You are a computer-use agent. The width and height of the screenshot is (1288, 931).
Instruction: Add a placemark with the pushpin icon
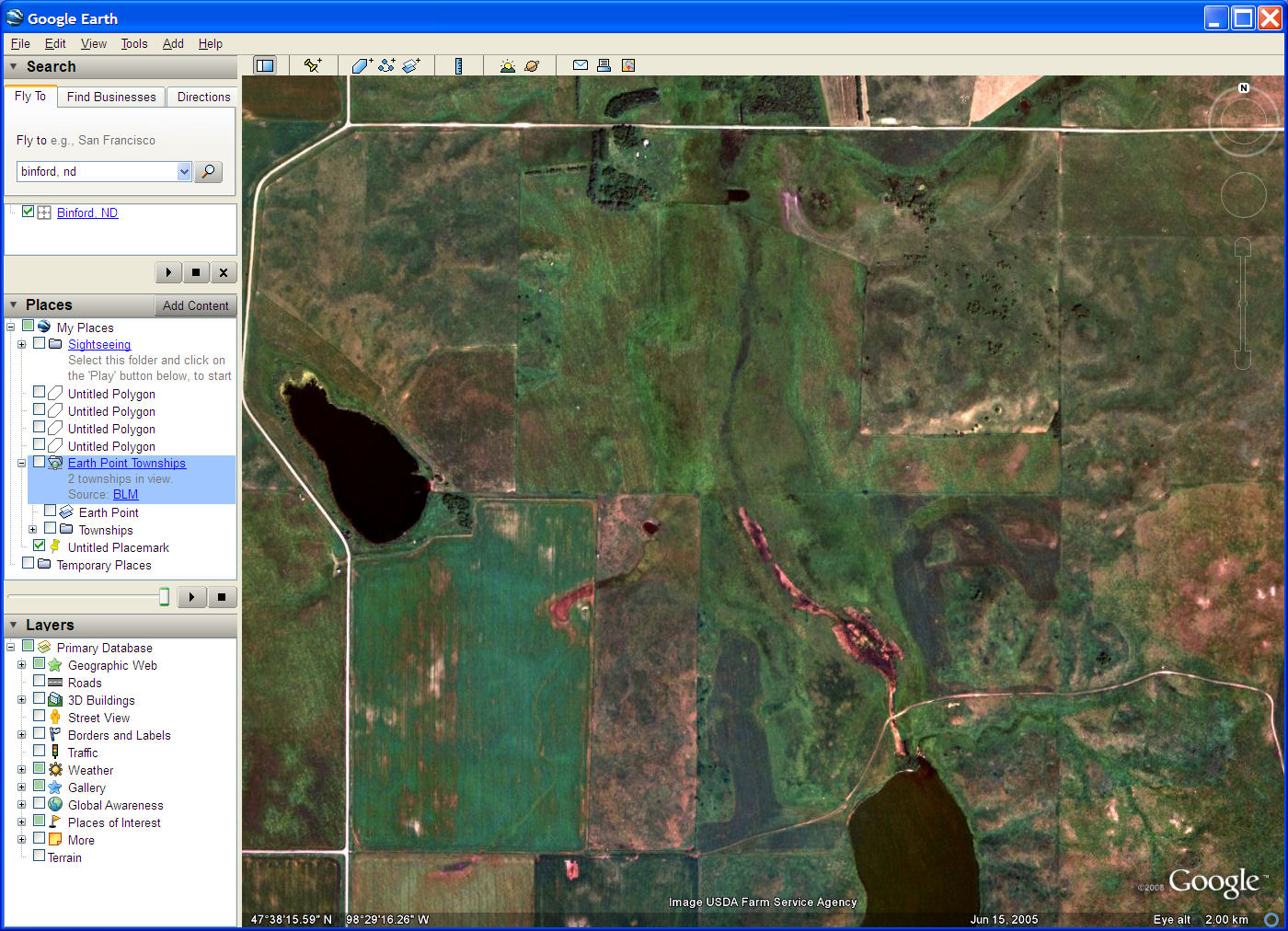tap(313, 65)
